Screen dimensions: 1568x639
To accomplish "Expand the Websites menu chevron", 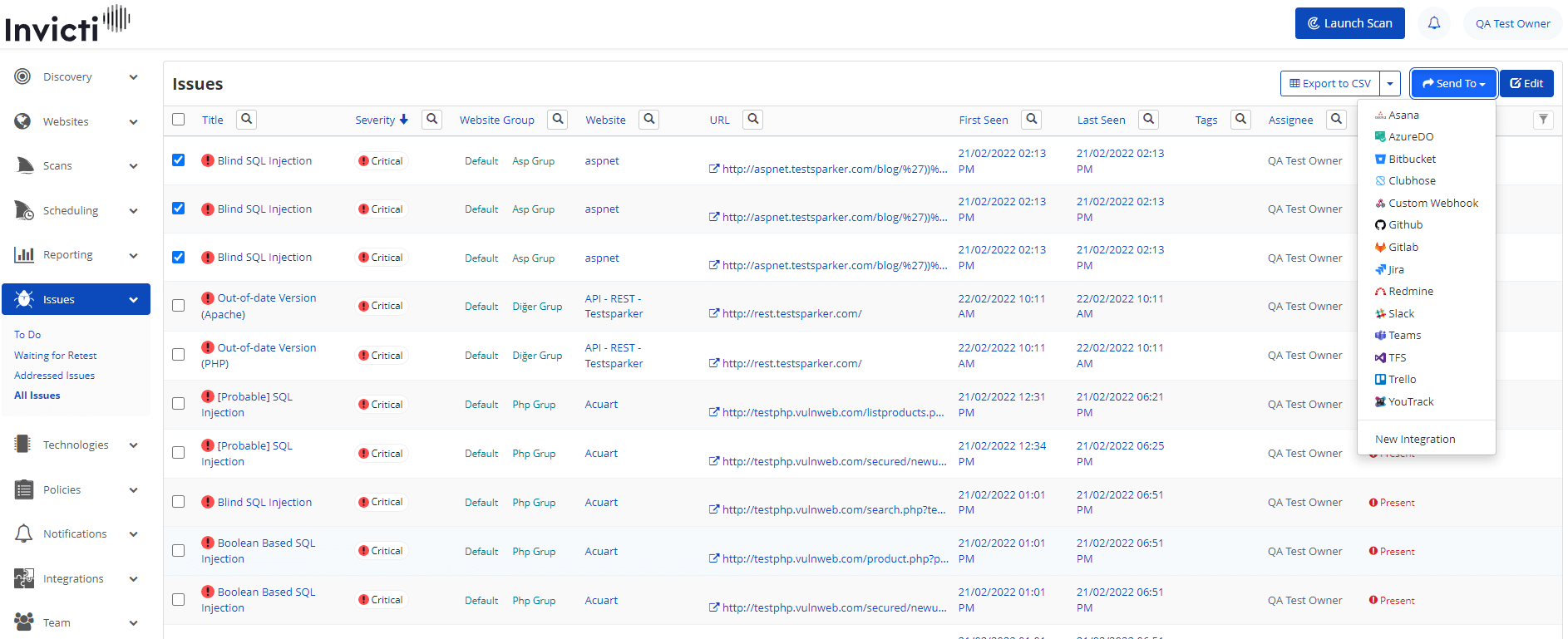I will click(134, 122).
